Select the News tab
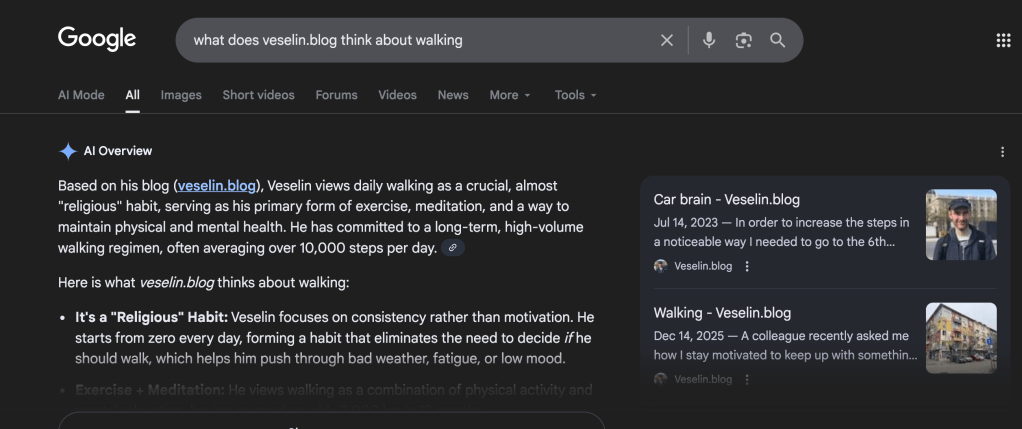This screenshot has height=429, width=1022. tap(452, 95)
